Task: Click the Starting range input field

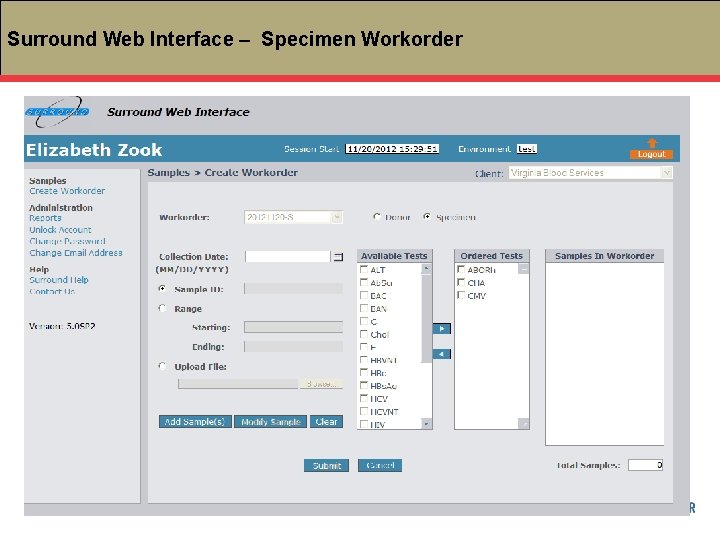Action: point(293,327)
